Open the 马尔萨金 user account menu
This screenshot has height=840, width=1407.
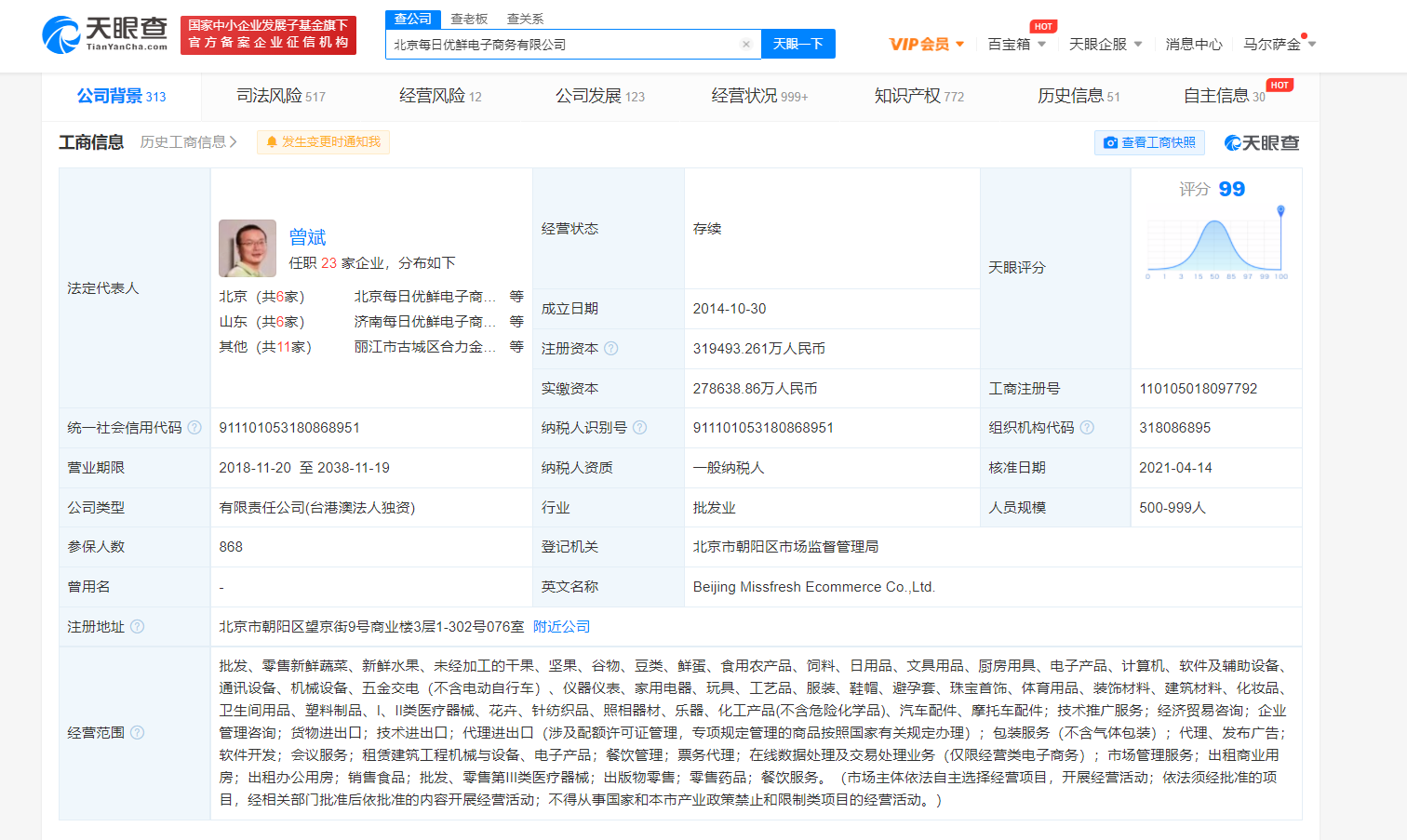tap(1280, 44)
